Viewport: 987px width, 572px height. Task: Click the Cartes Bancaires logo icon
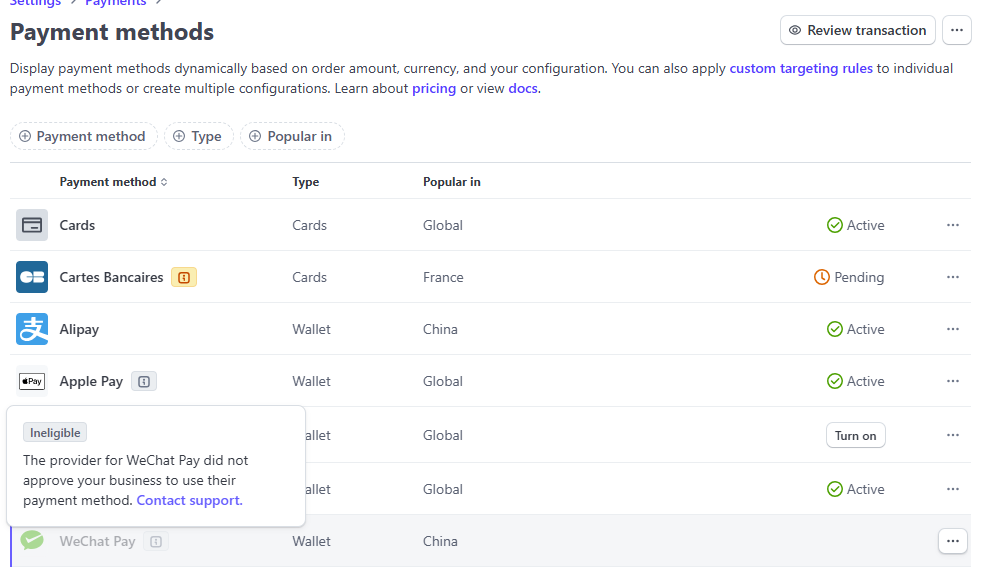[x=31, y=277]
